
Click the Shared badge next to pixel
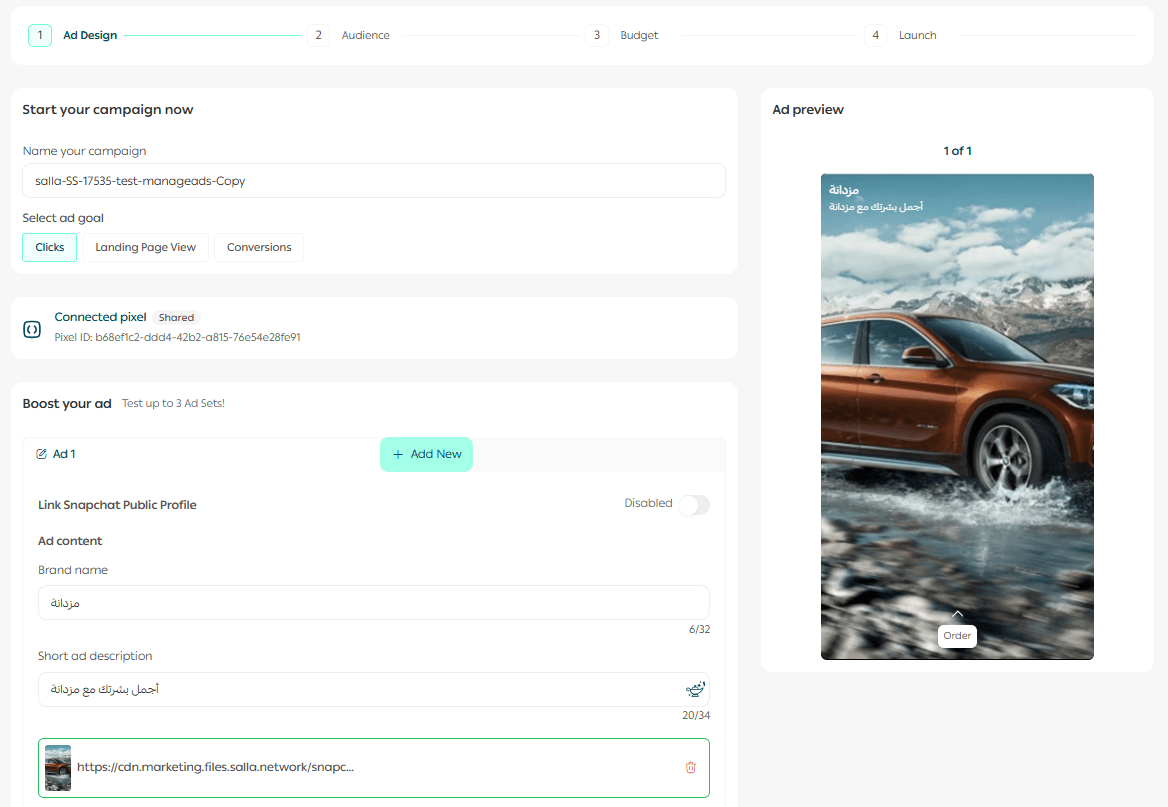[x=176, y=318]
